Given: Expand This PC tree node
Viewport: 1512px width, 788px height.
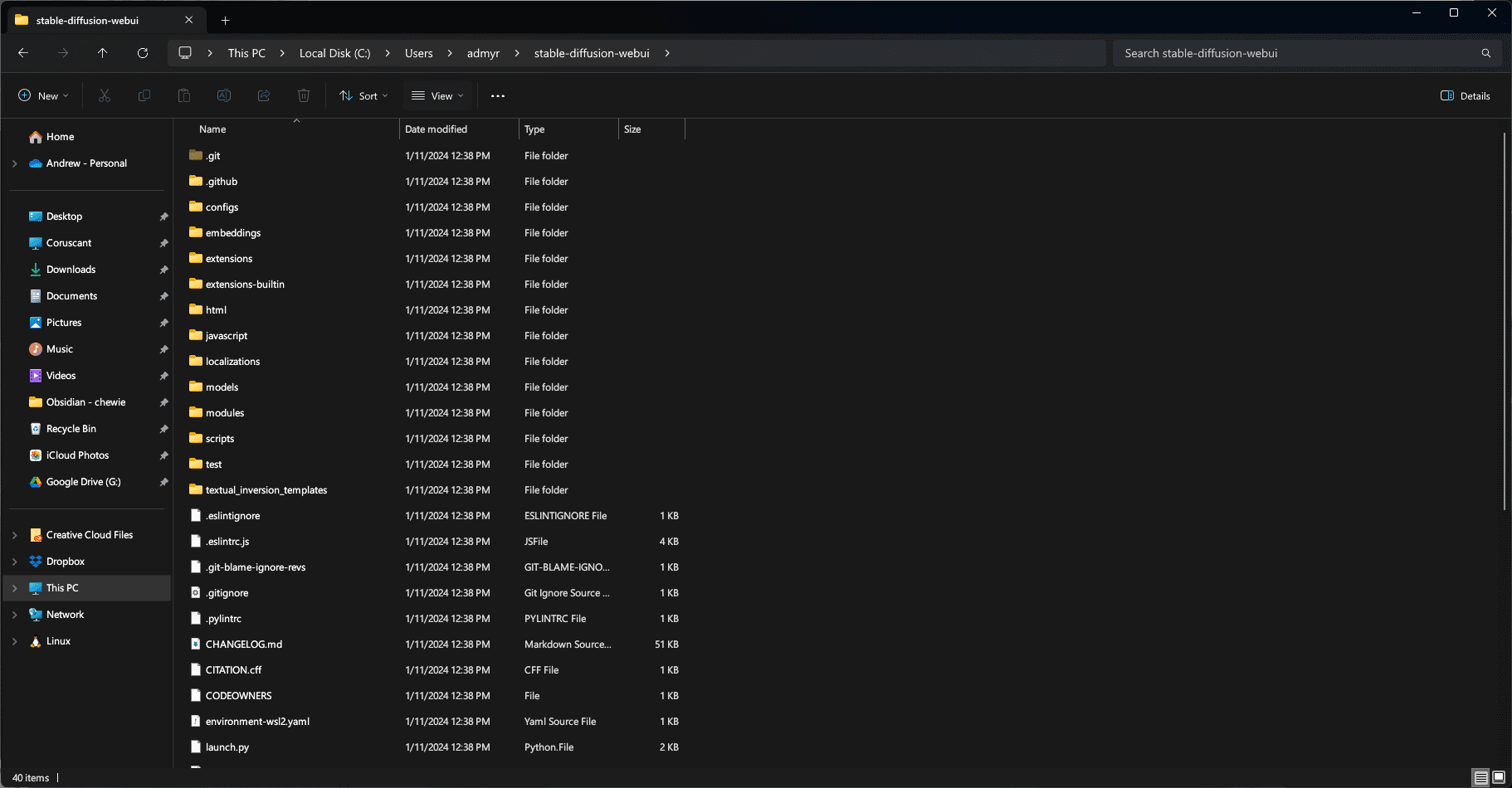Looking at the screenshot, I should pos(15,588).
